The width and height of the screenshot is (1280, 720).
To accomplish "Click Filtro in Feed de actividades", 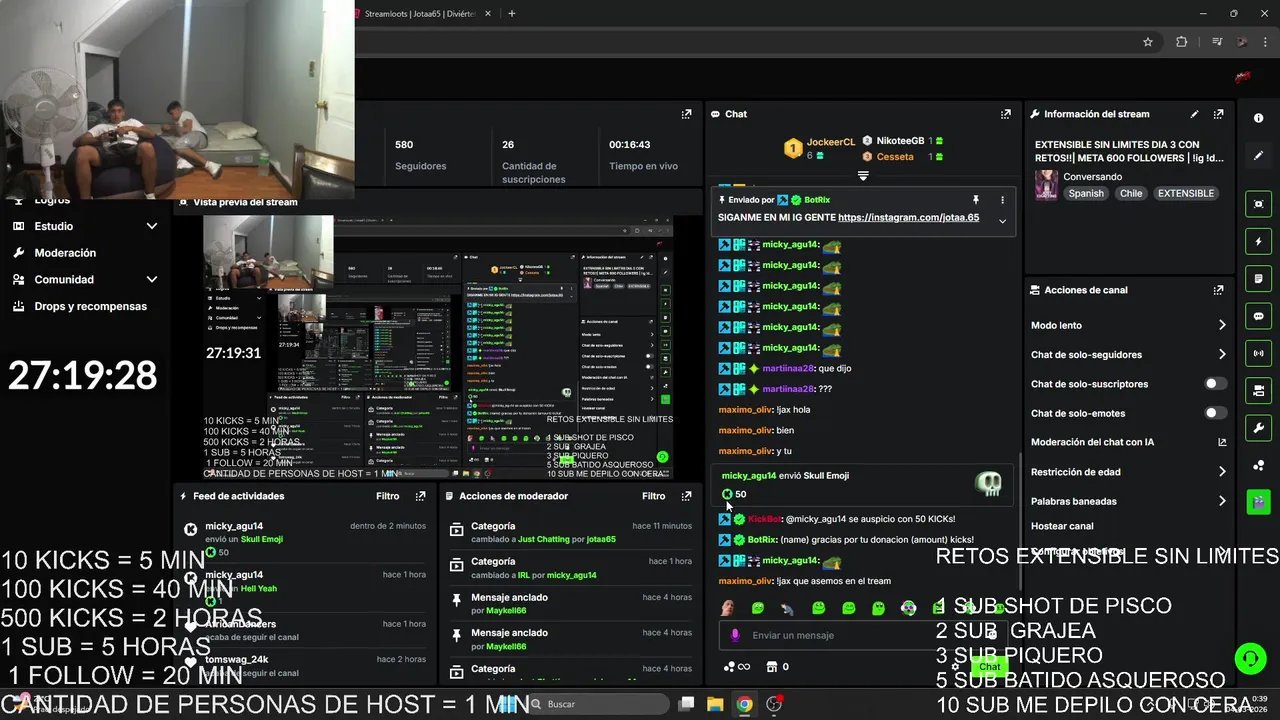I will [387, 496].
